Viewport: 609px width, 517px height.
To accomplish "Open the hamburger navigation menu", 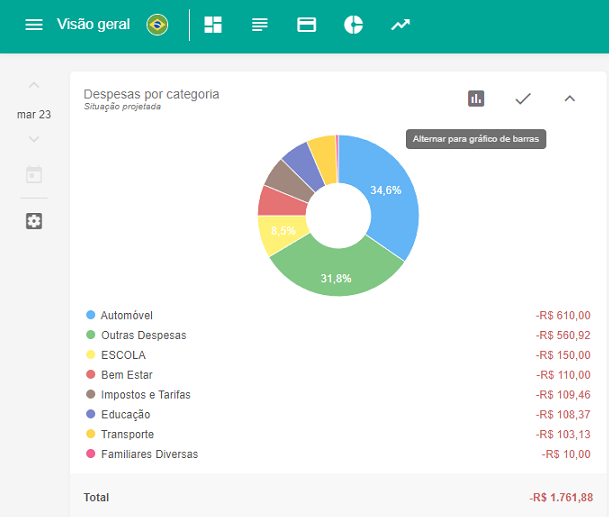I will click(x=34, y=25).
